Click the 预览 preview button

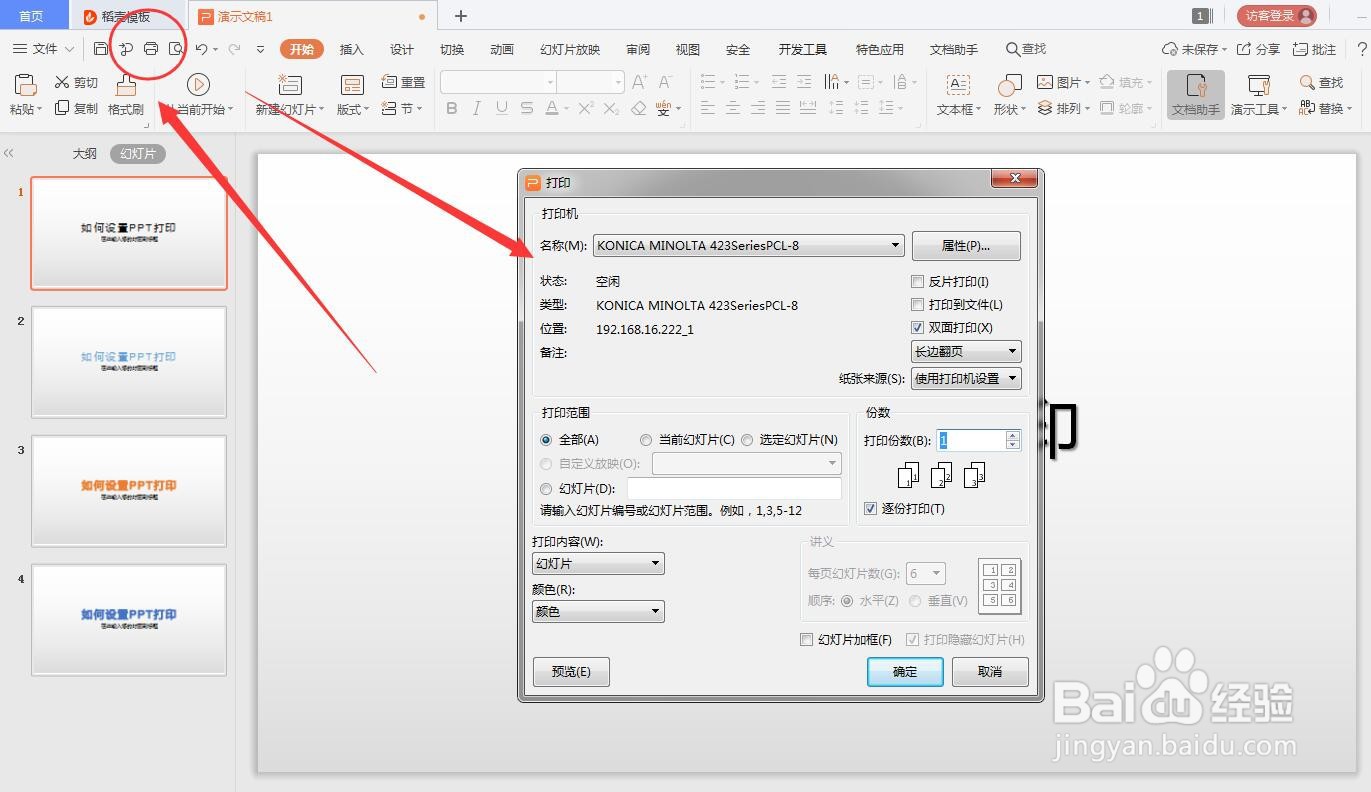(570, 671)
